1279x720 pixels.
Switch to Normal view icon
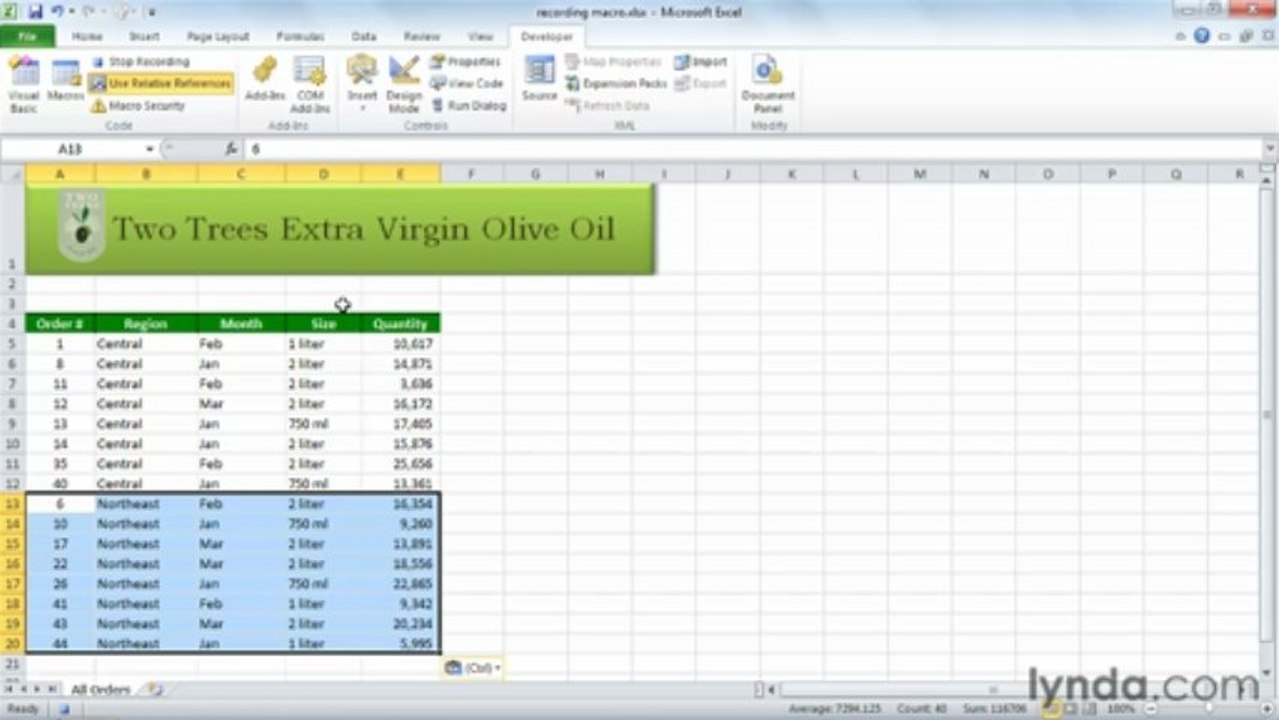pos(1052,709)
